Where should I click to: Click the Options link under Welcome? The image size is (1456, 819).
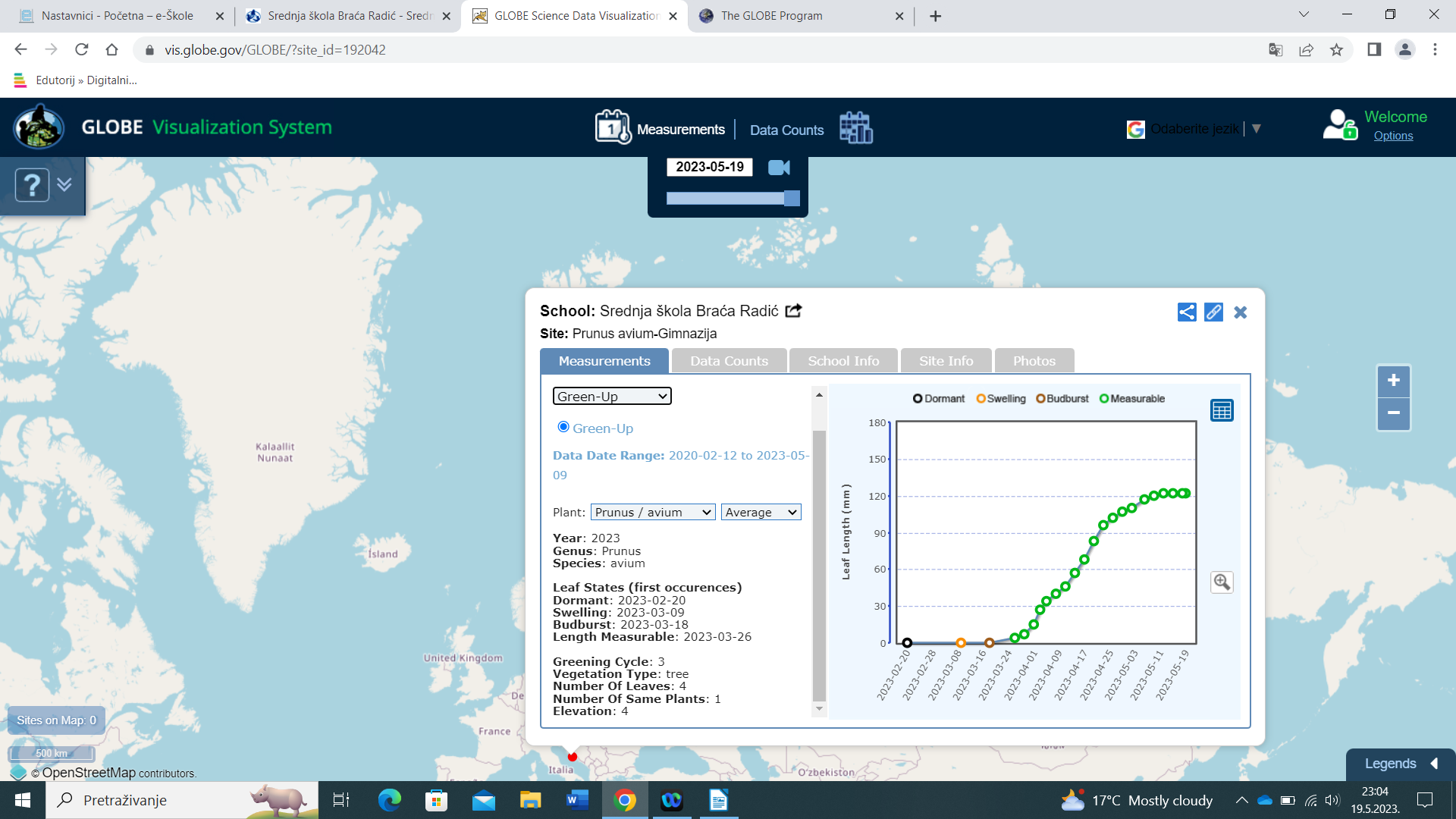point(1393,136)
